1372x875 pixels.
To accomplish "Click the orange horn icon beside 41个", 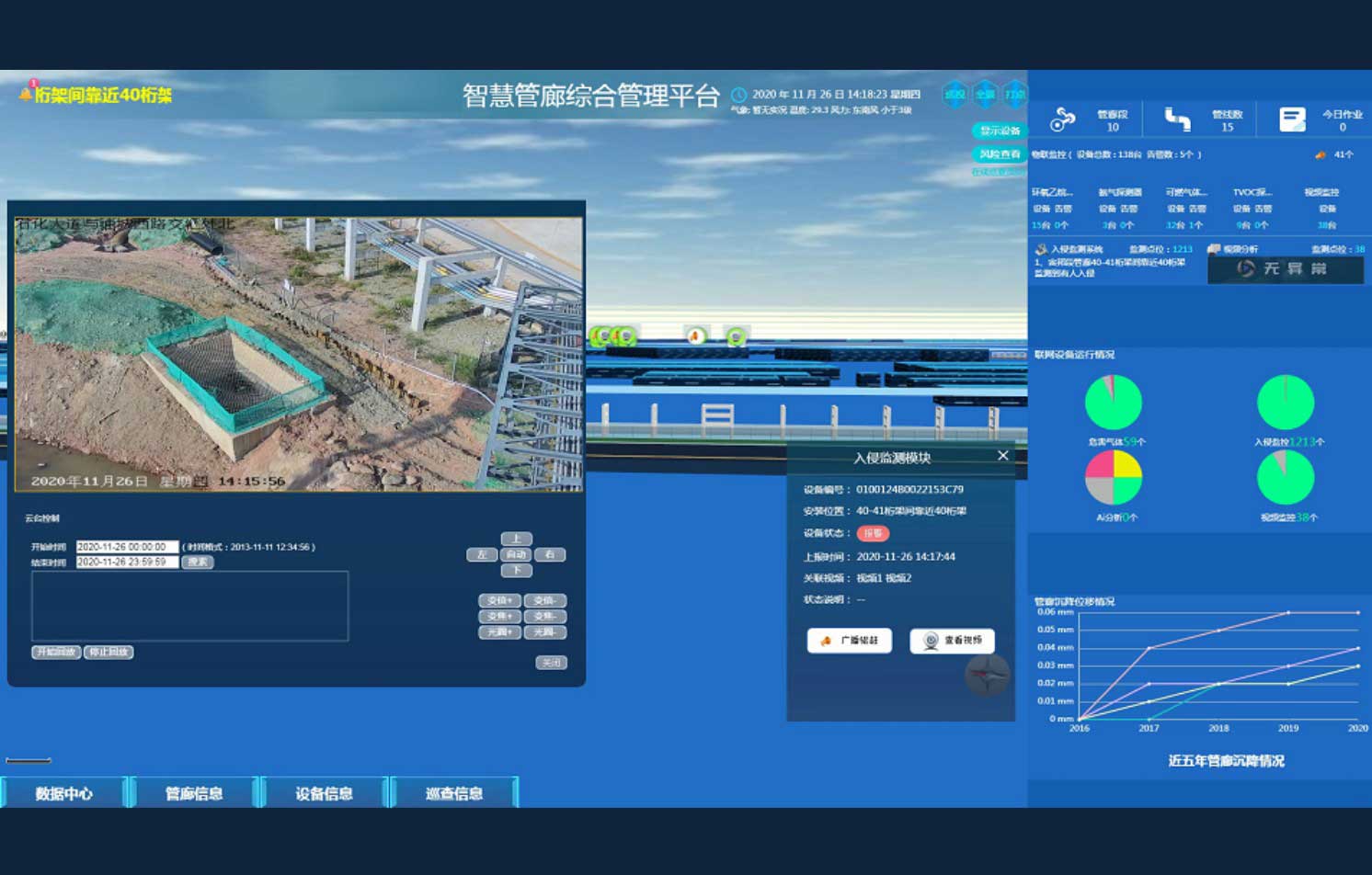I will coord(1321,154).
